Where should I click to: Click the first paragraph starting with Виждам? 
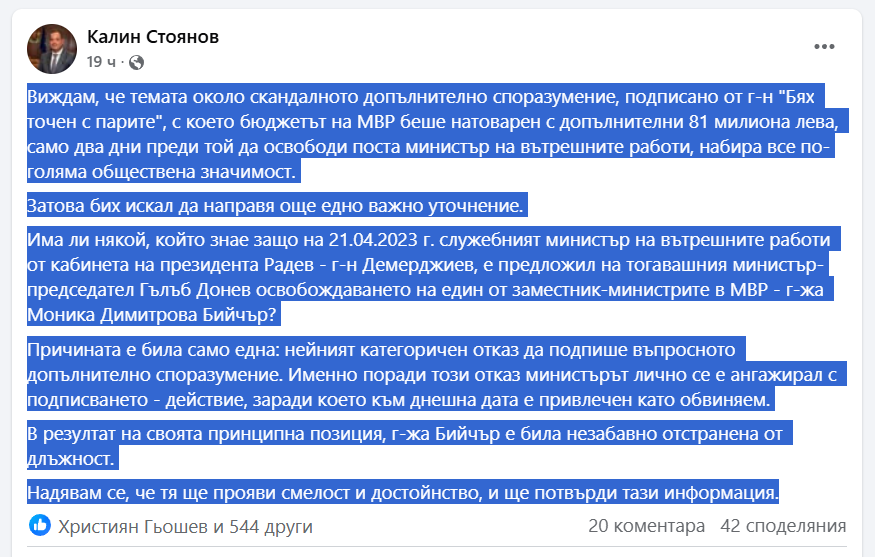(x=438, y=134)
